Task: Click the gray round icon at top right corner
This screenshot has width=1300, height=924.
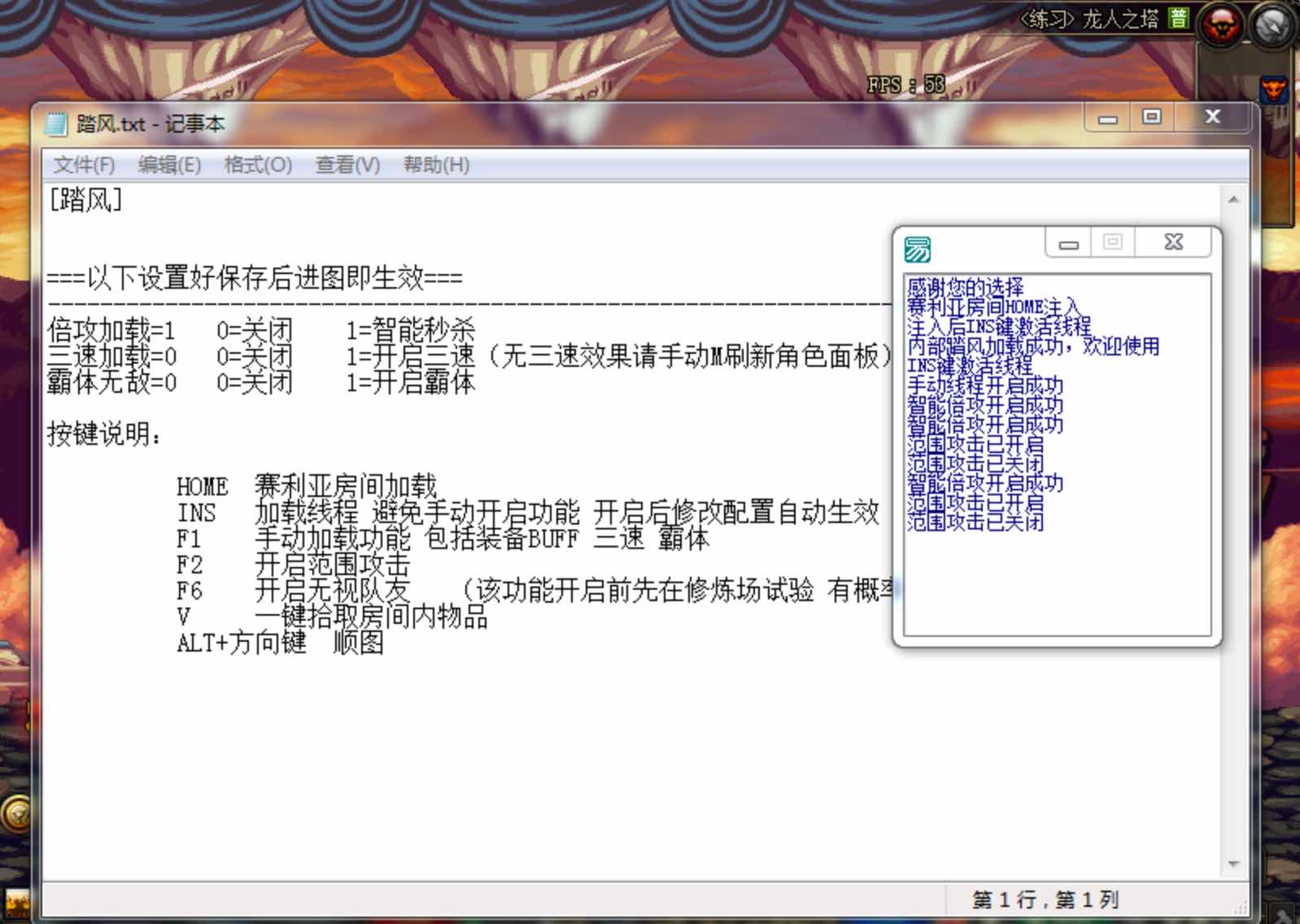Action: 1272,26
